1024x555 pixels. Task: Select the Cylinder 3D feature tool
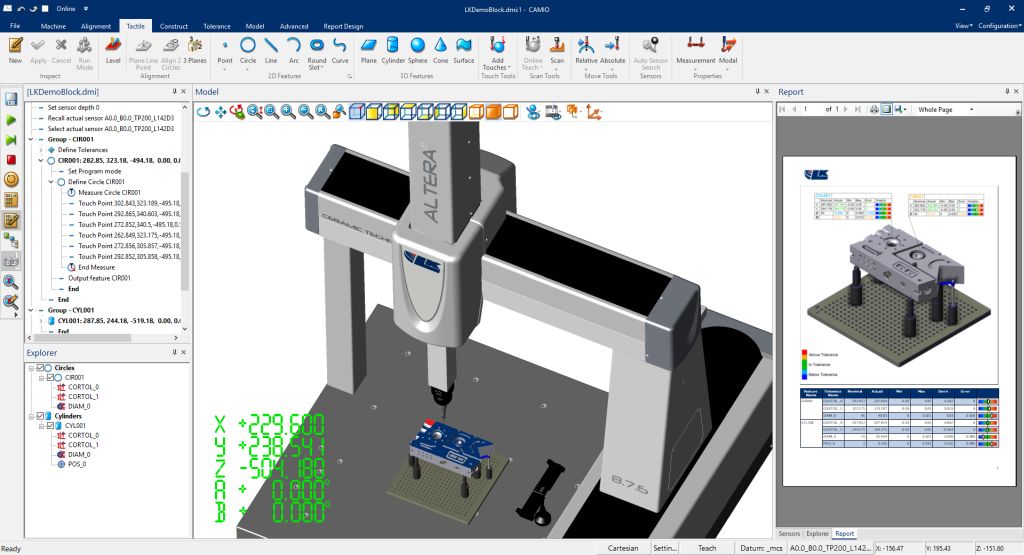[x=392, y=51]
